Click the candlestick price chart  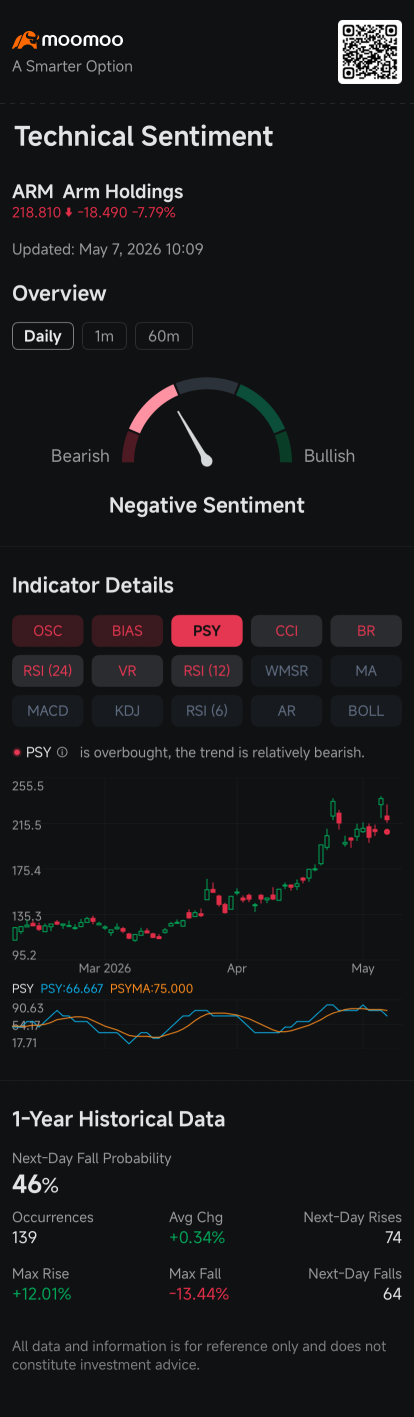click(207, 870)
